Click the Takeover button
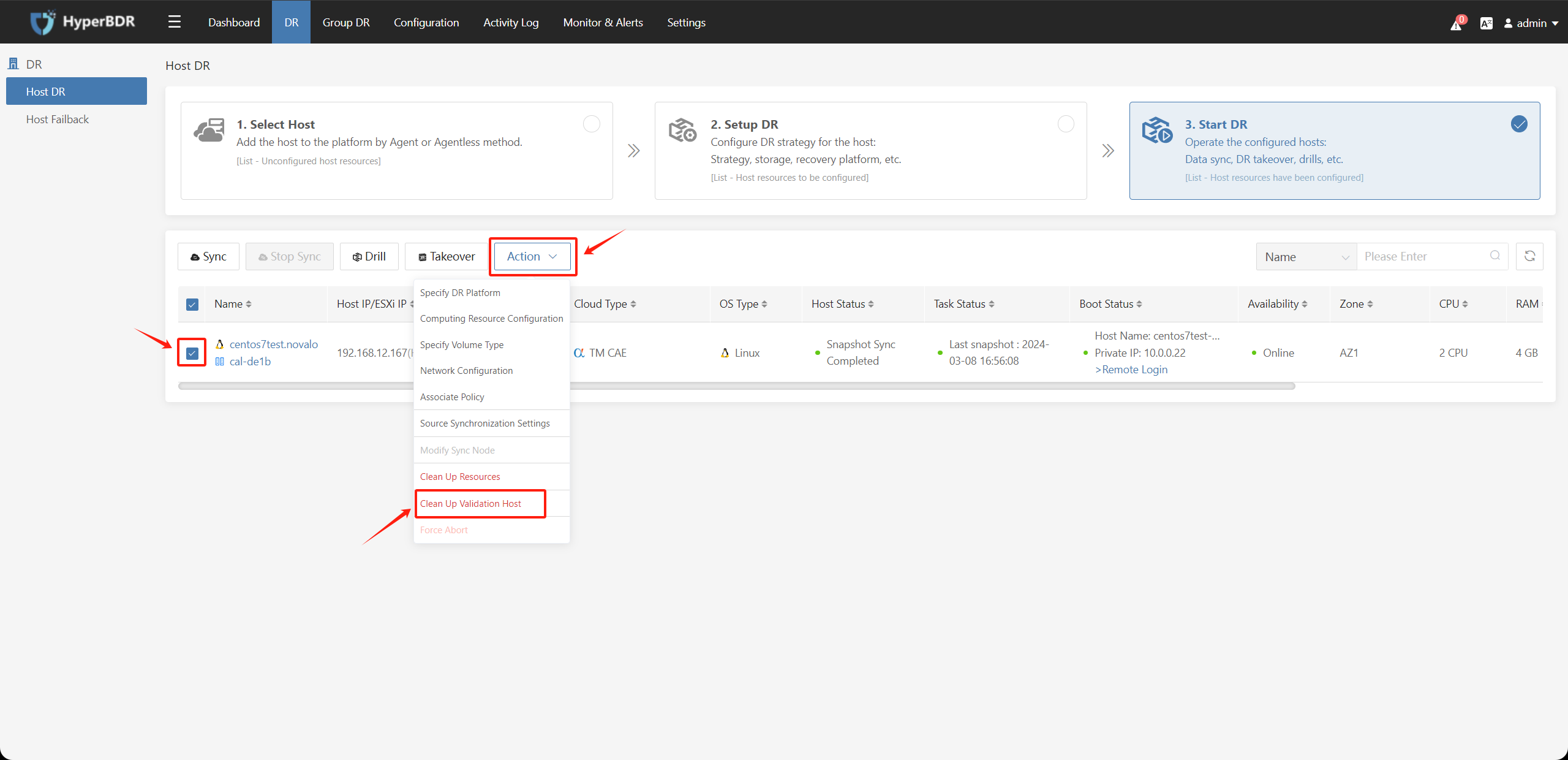This screenshot has width=1568, height=760. click(x=447, y=256)
